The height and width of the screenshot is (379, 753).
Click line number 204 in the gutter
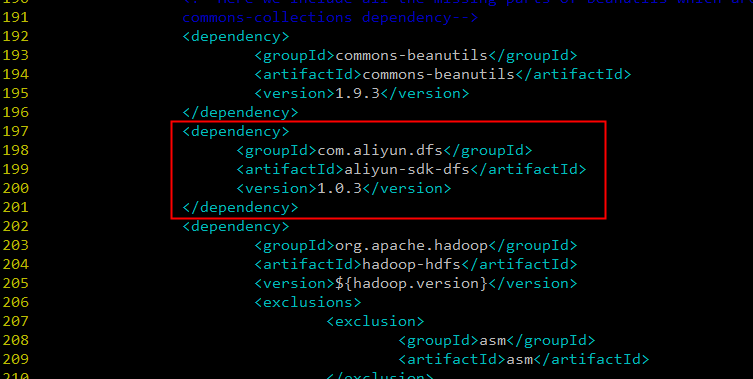[x=15, y=264]
